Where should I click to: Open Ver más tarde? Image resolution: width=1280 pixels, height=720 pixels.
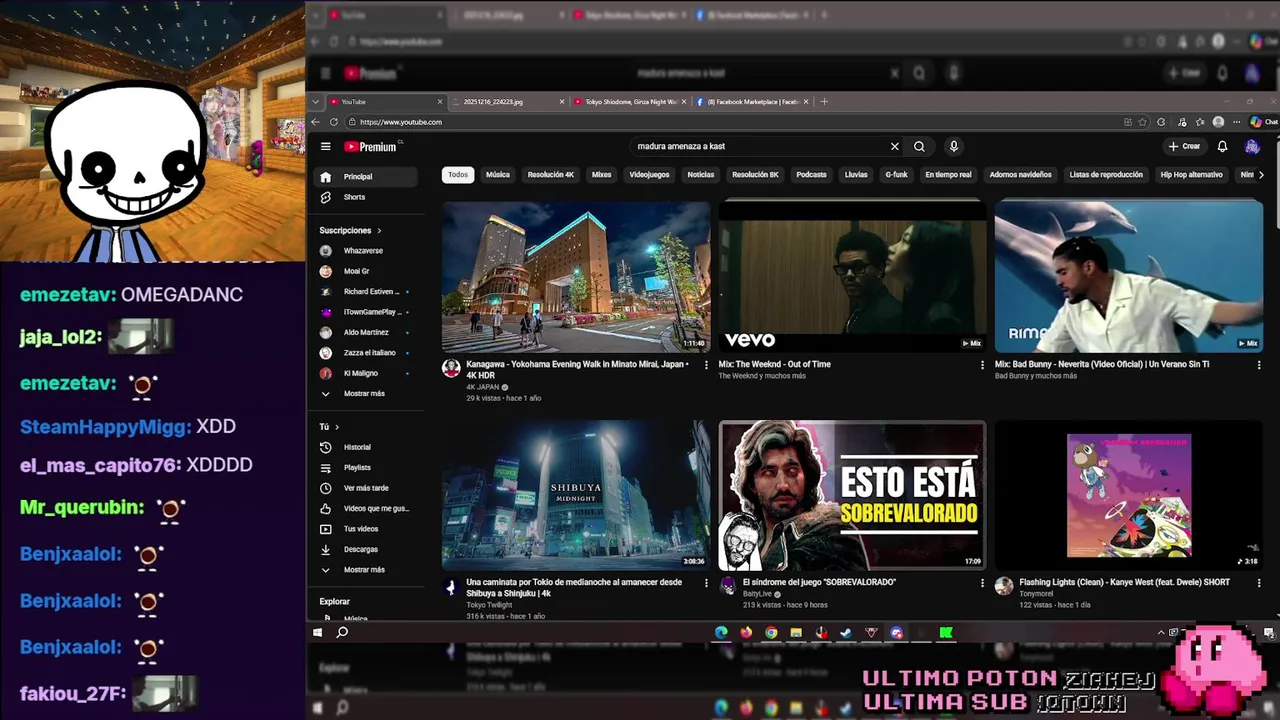coord(367,488)
